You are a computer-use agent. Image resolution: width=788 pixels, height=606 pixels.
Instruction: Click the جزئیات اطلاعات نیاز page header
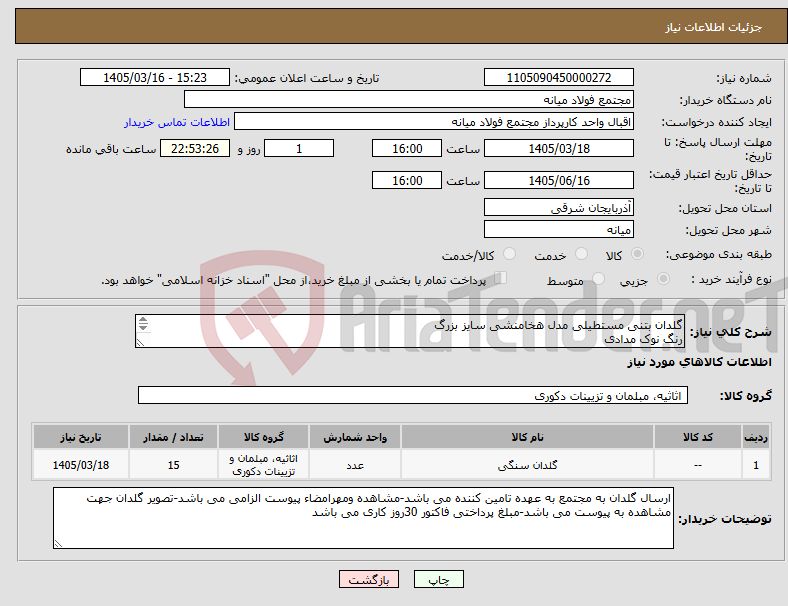coord(714,27)
